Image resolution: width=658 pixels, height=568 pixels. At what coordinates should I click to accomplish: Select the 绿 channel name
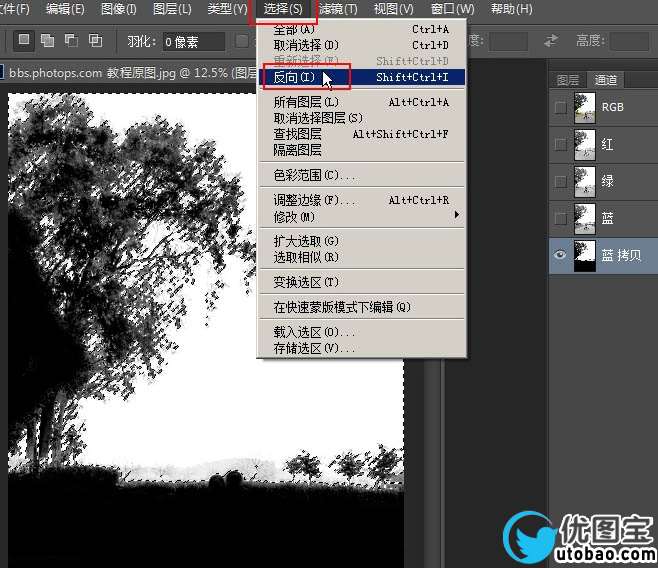tap(607, 181)
